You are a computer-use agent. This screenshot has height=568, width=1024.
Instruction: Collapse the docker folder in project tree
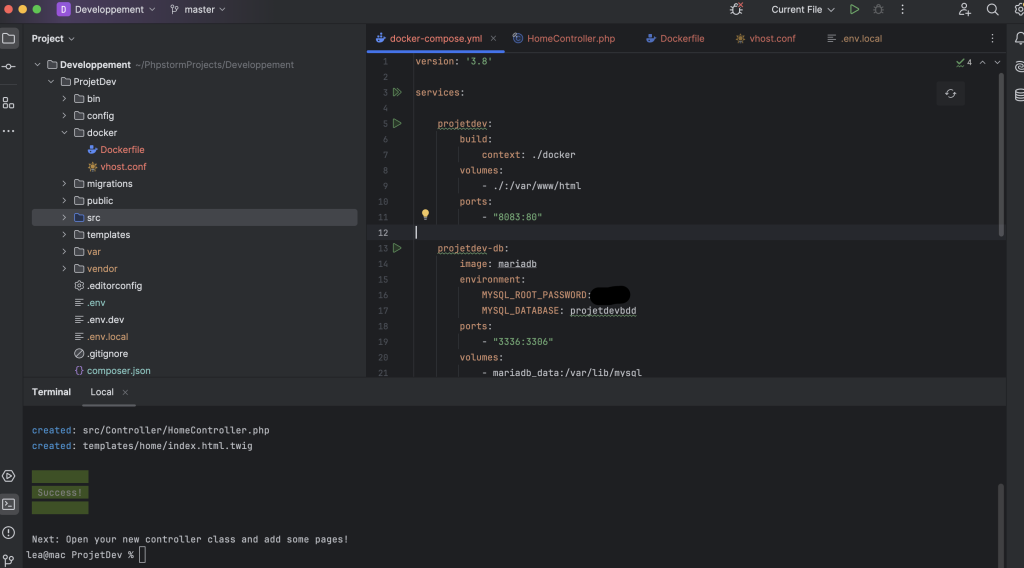point(65,133)
